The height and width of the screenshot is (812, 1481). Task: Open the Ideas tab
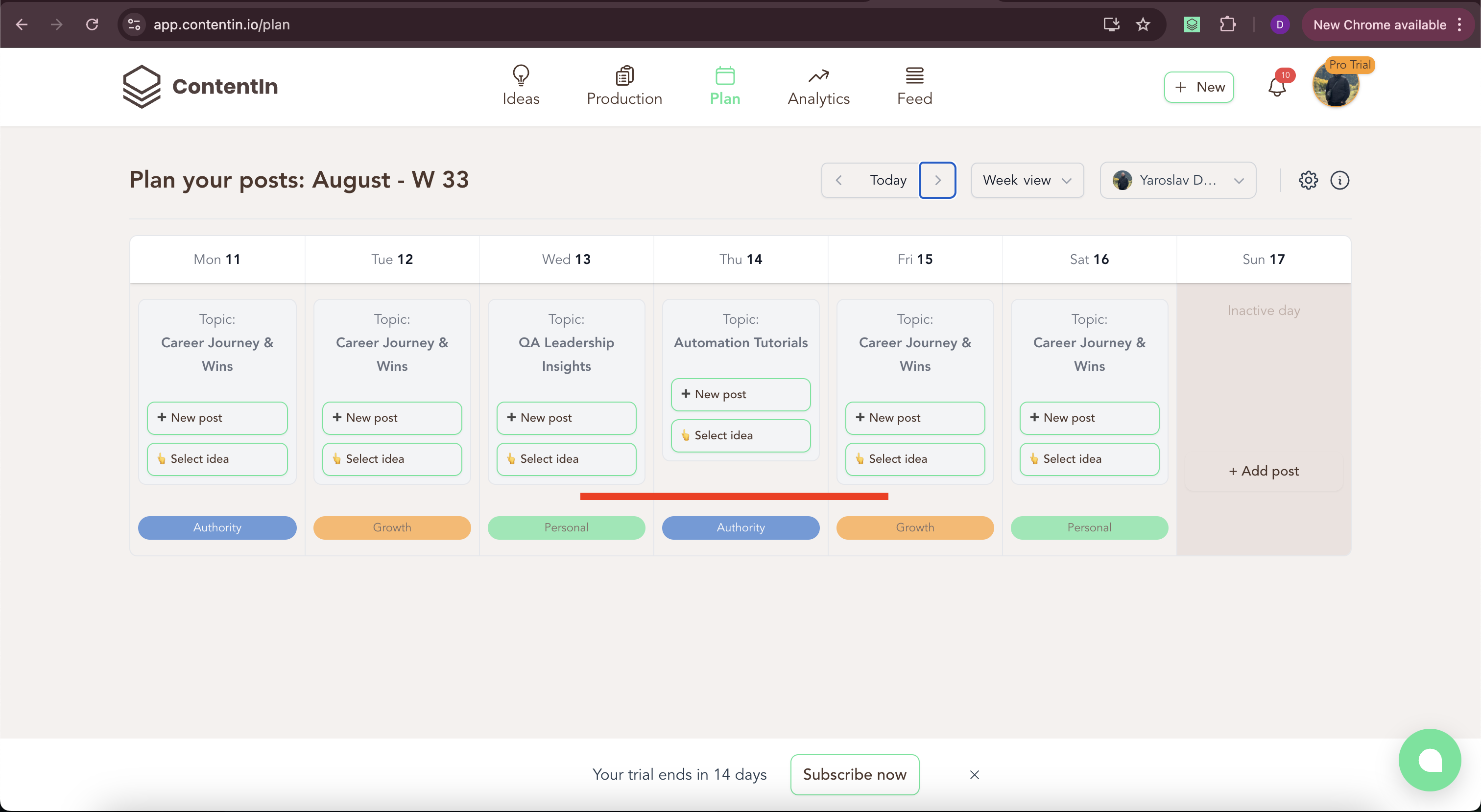pyautogui.click(x=521, y=86)
